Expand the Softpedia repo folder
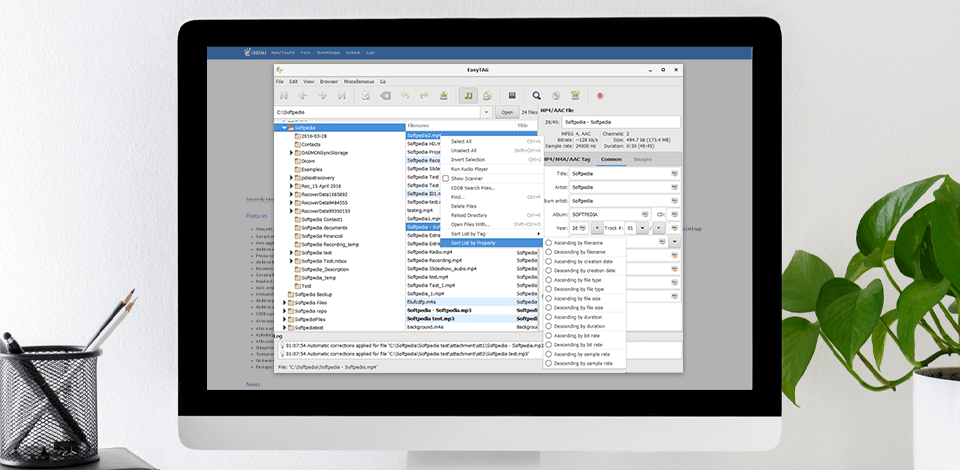 285,311
